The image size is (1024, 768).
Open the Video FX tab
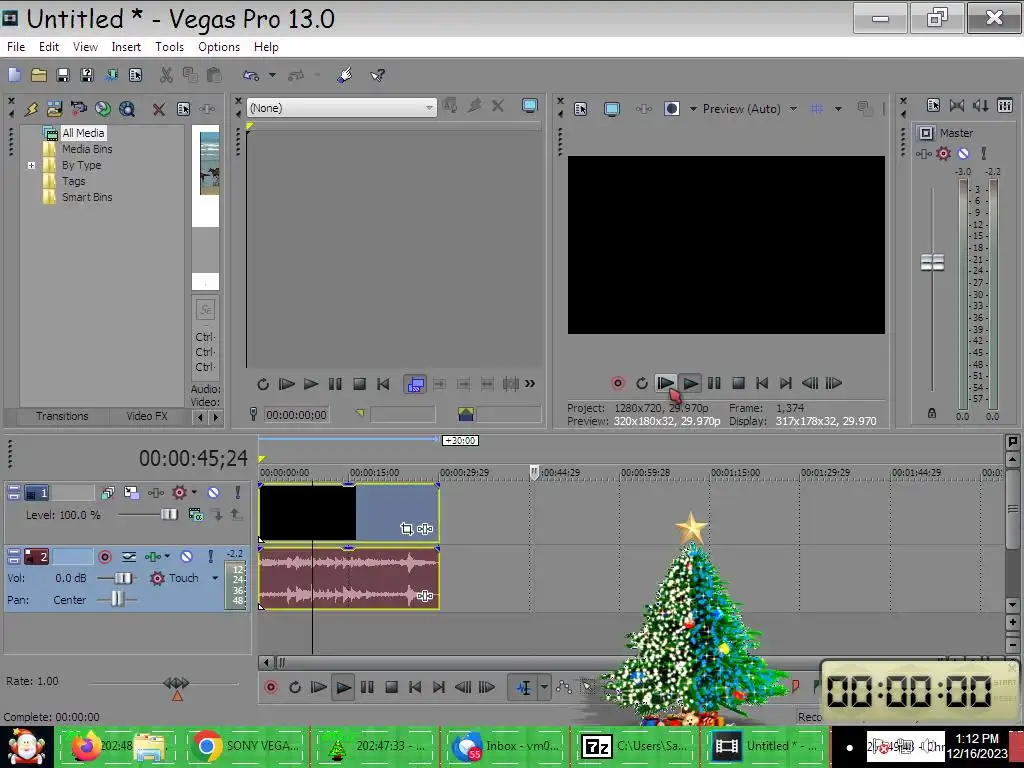[x=147, y=416]
